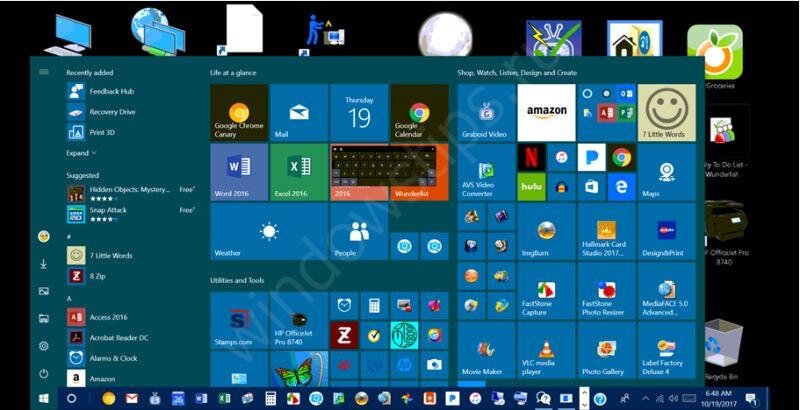Viewport: 800px width, 410px height.
Task: Open the Pictures shortcut in Start sidebar
Action: 44,291
